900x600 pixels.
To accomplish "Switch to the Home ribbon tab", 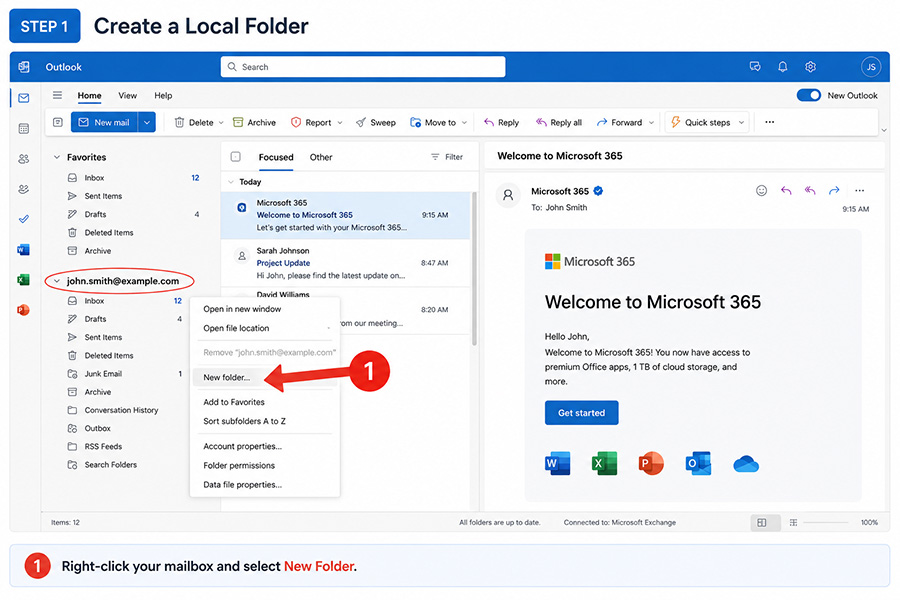I will point(90,95).
